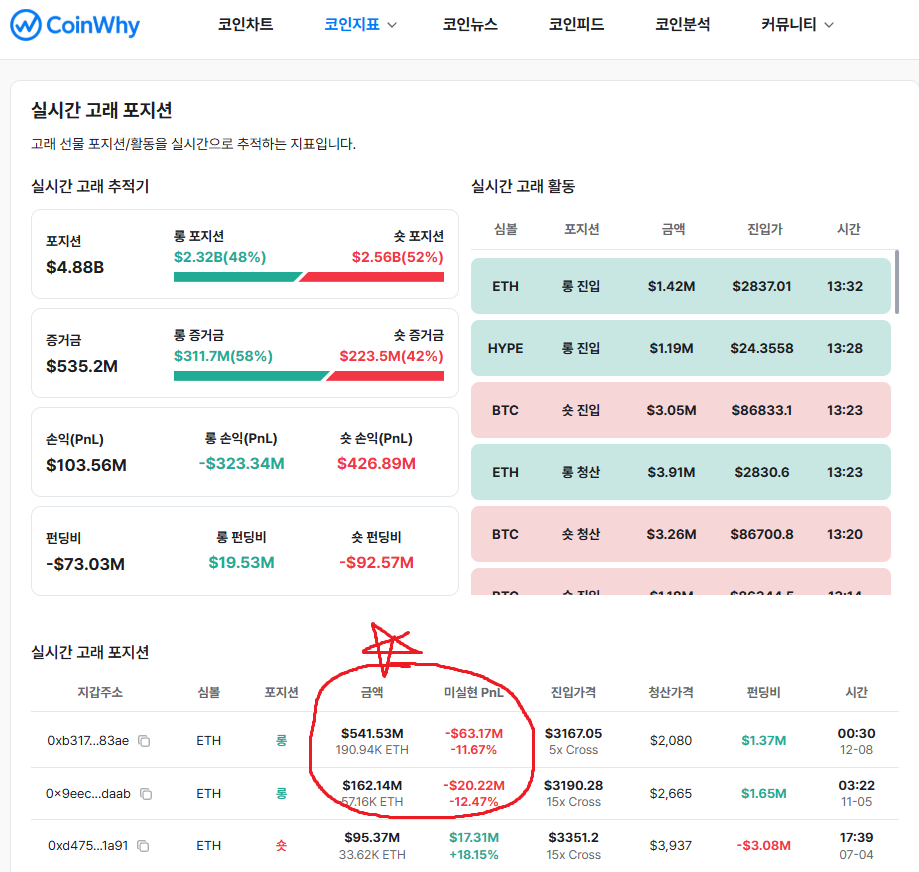Select the BTC 숏 진입 $3.05M row

(680, 410)
